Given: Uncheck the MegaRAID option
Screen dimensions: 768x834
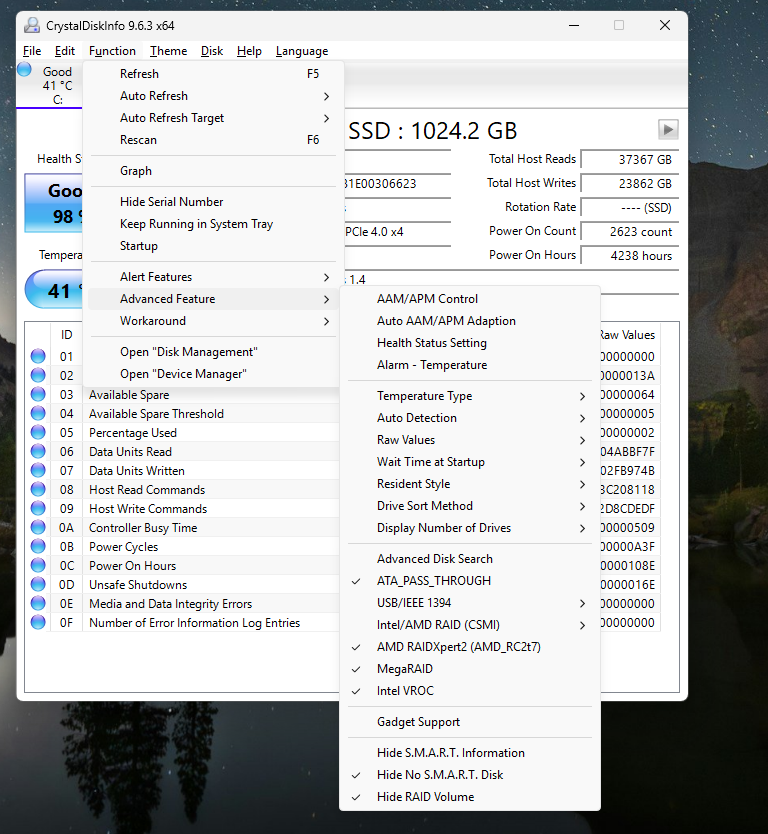Looking at the screenshot, I should [404, 669].
